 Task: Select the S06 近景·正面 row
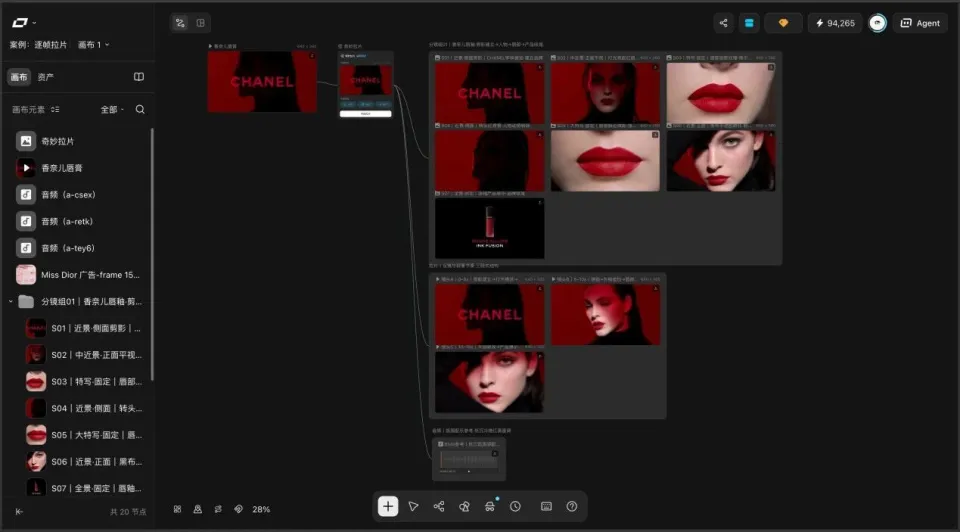pos(84,462)
